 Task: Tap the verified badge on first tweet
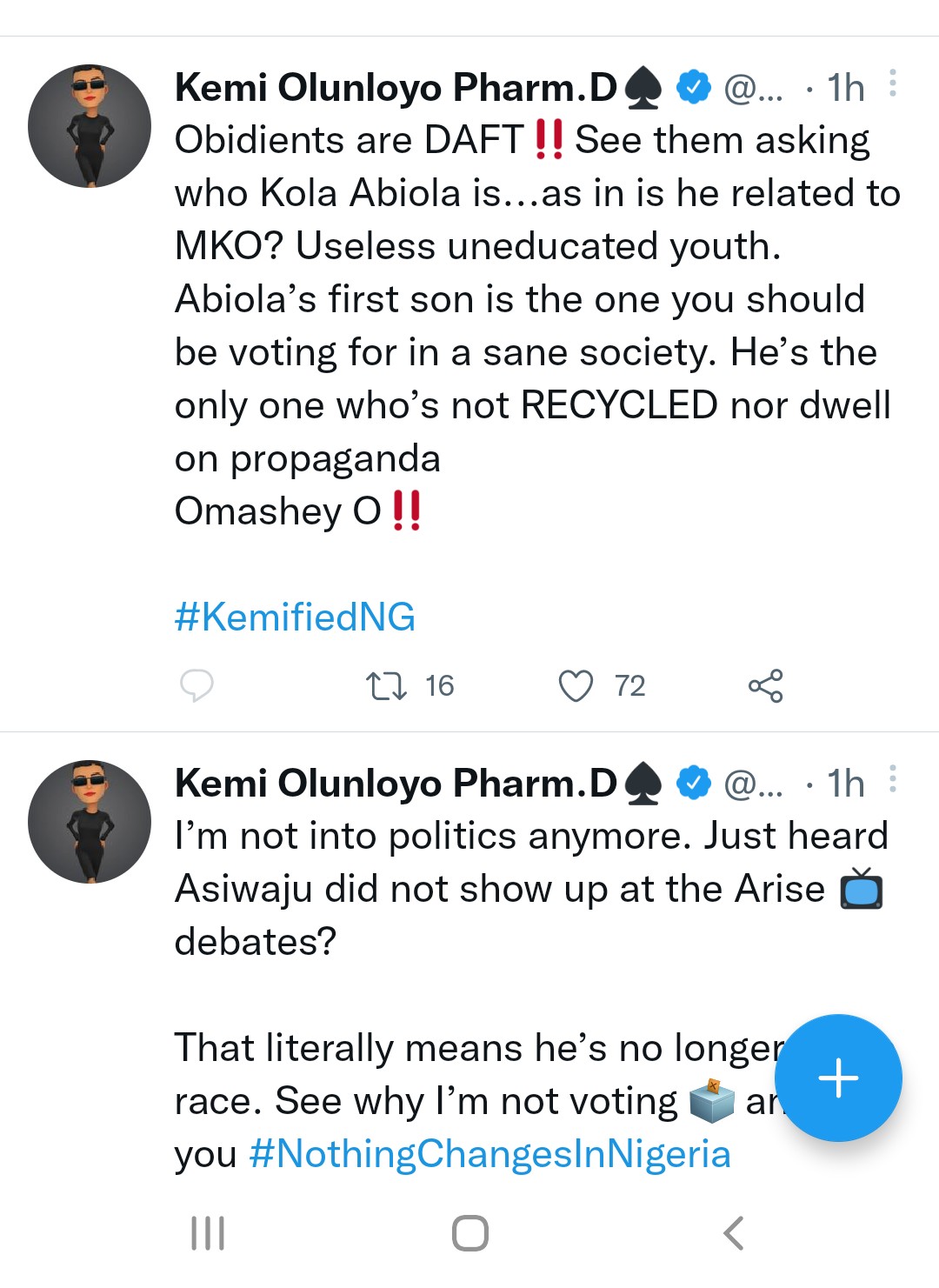coord(694,87)
